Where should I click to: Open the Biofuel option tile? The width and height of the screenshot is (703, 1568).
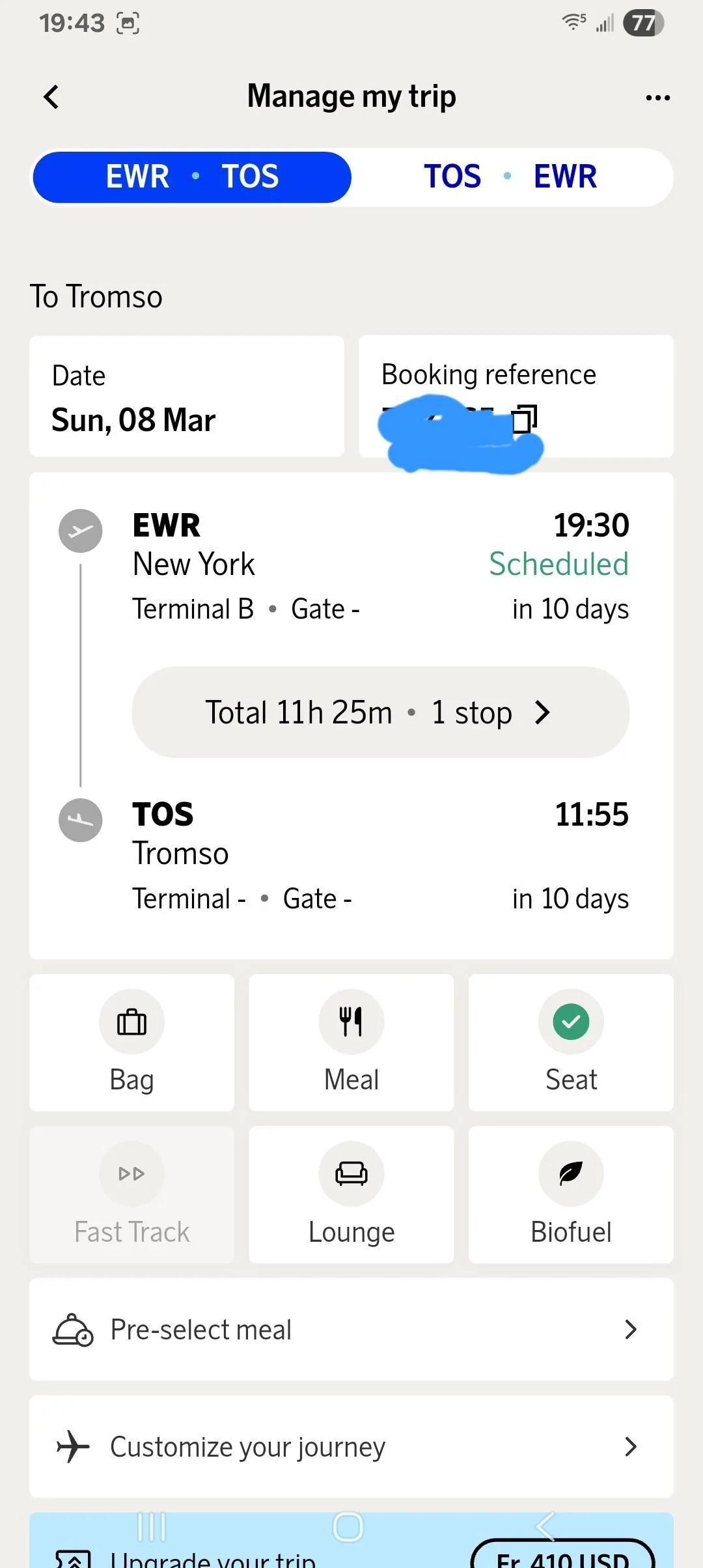(x=571, y=1194)
